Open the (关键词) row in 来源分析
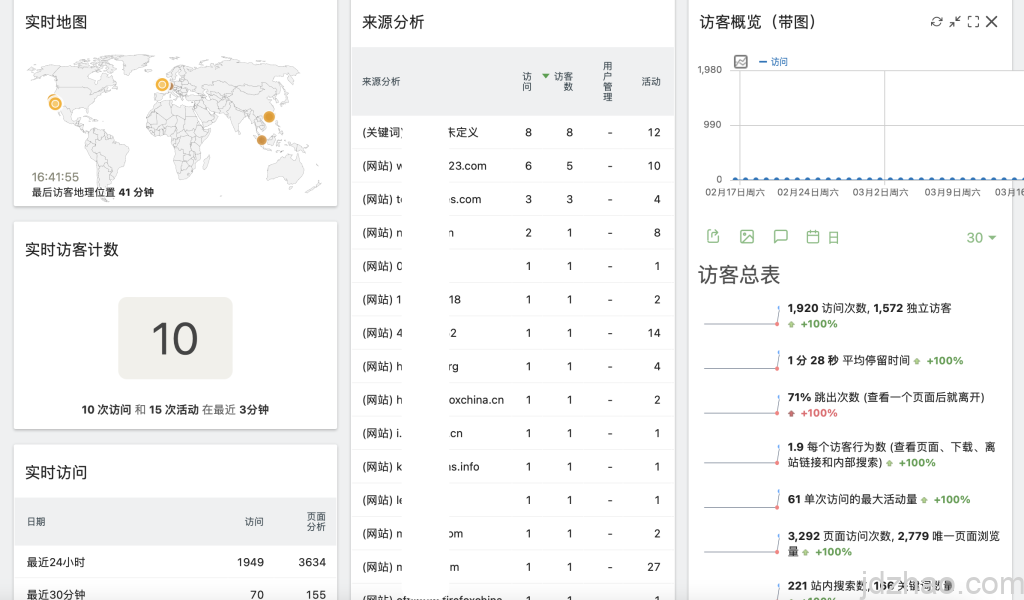The height and width of the screenshot is (600, 1024). coord(420,132)
